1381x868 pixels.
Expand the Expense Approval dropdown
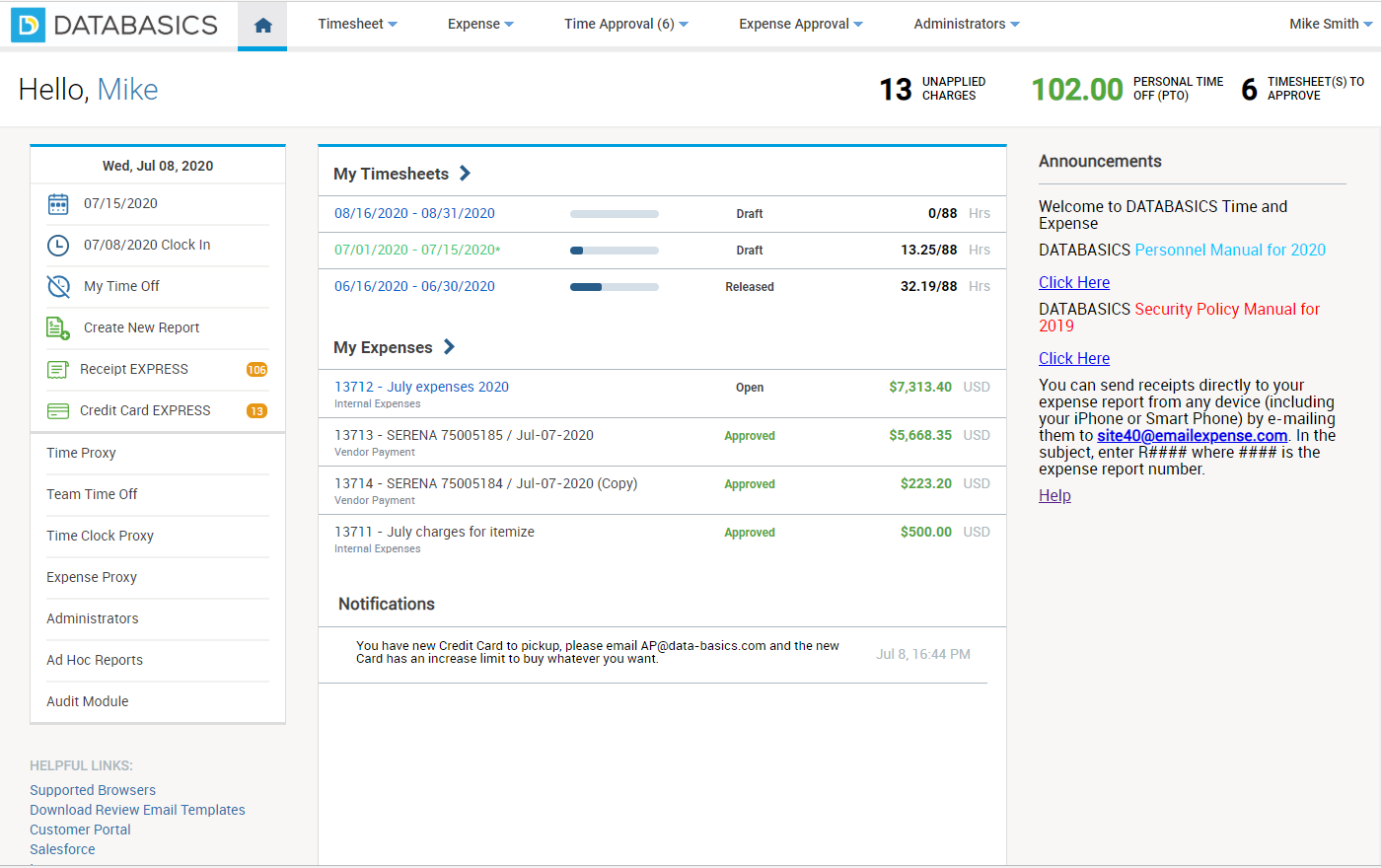800,23
